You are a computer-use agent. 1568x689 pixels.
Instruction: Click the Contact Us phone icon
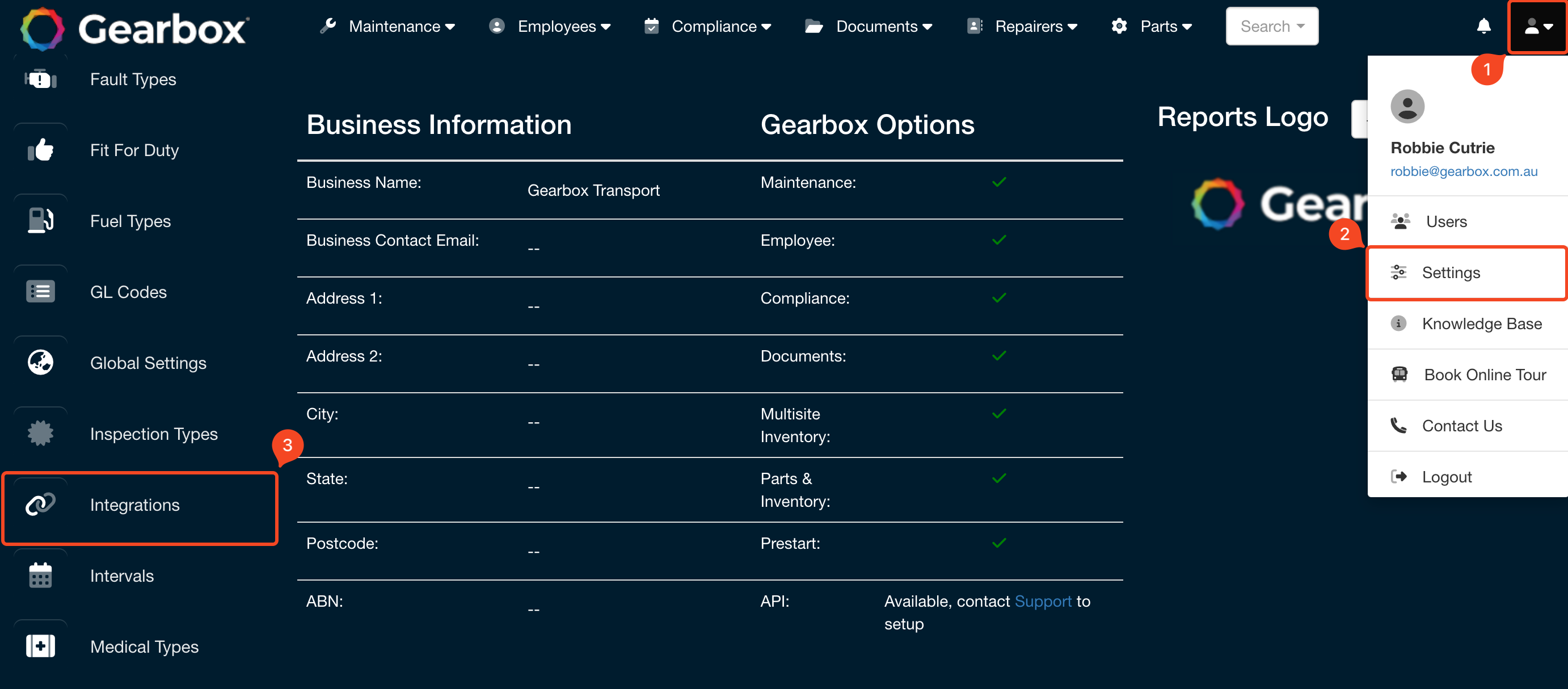[1399, 425]
